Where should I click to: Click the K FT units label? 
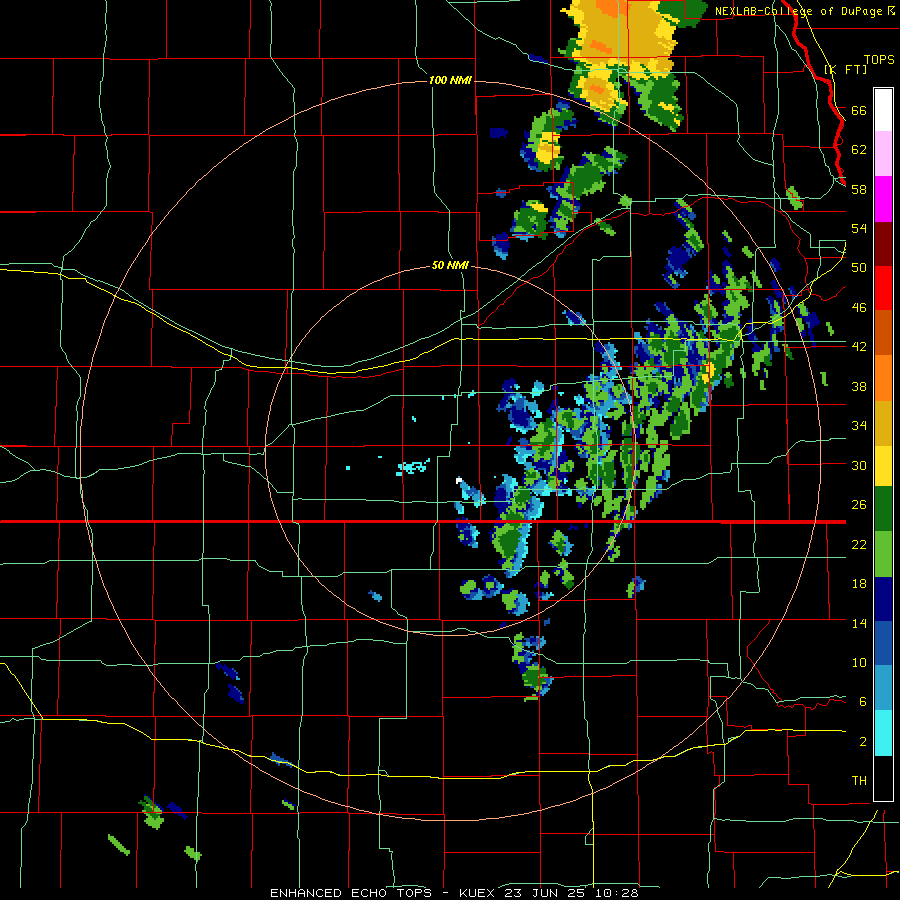(x=846, y=69)
